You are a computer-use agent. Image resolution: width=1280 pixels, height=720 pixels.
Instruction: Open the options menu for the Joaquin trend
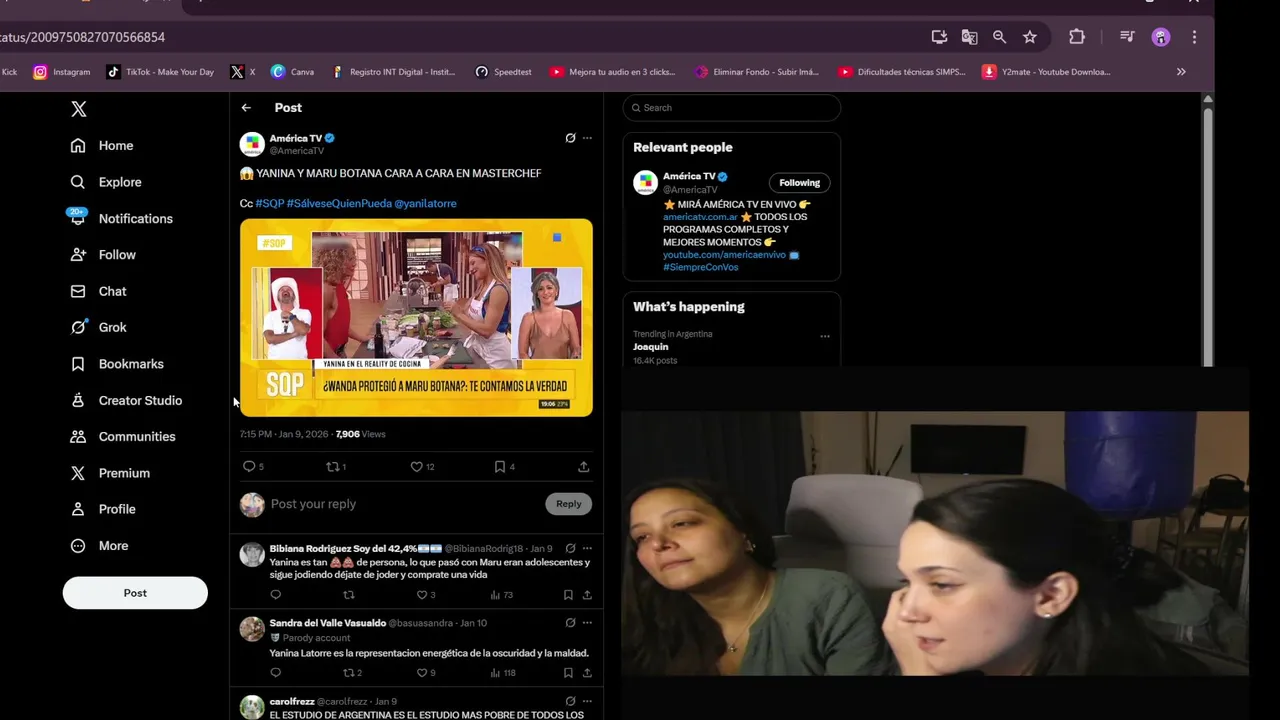point(825,336)
